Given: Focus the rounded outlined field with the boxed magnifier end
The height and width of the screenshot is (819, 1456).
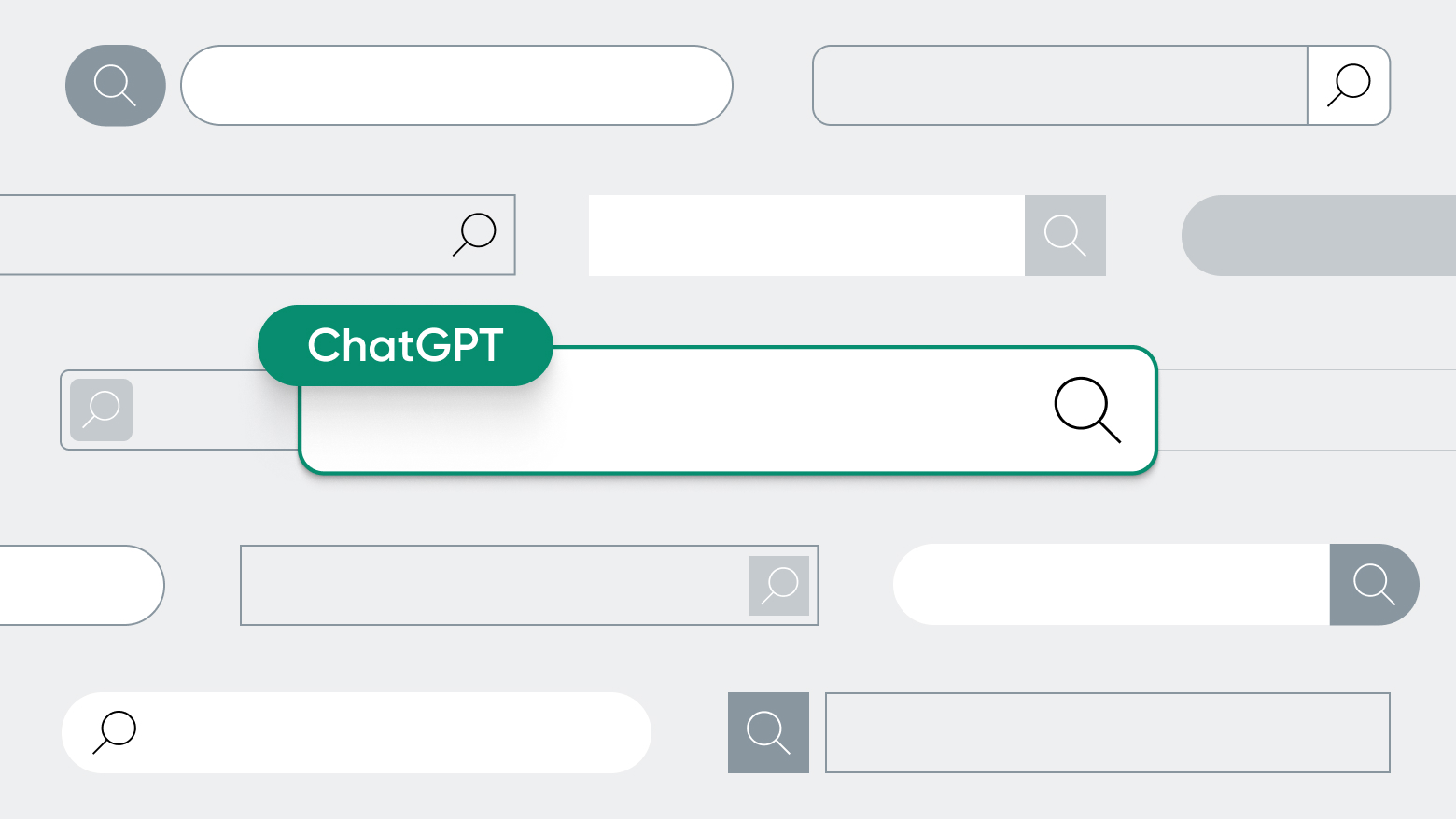Looking at the screenshot, I should pos(1060,85).
